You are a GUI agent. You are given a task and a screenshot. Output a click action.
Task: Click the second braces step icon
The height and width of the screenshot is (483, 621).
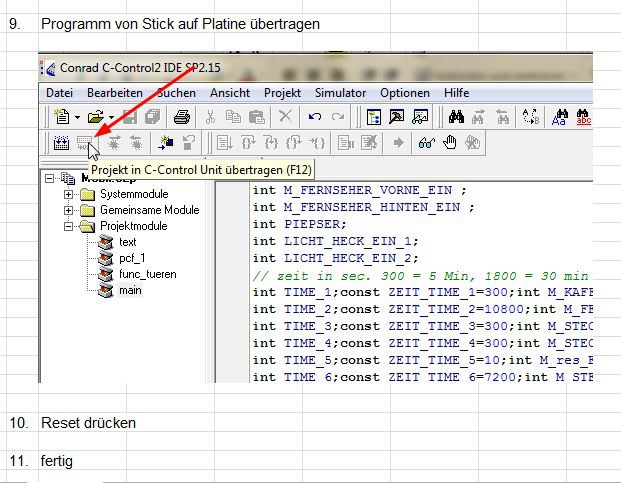coord(271,143)
